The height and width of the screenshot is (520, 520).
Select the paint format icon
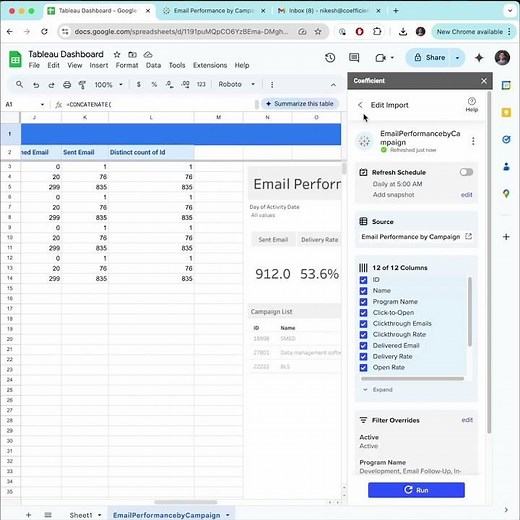(x=82, y=85)
